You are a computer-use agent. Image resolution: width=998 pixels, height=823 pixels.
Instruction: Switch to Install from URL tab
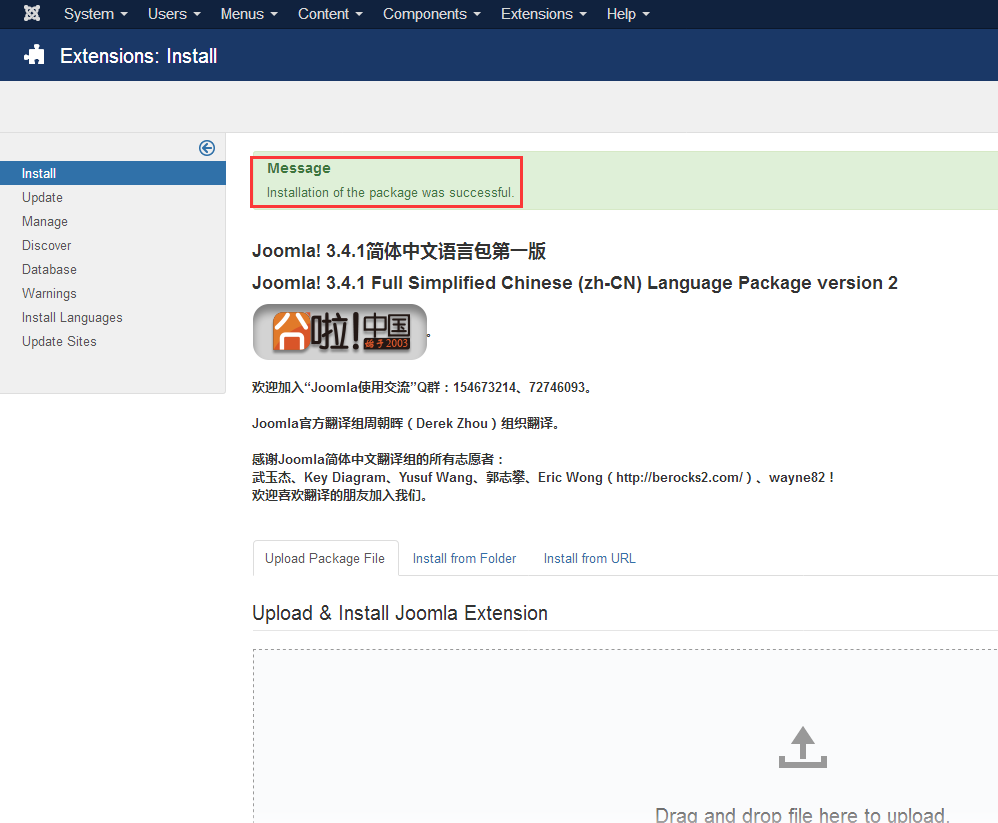coord(589,558)
